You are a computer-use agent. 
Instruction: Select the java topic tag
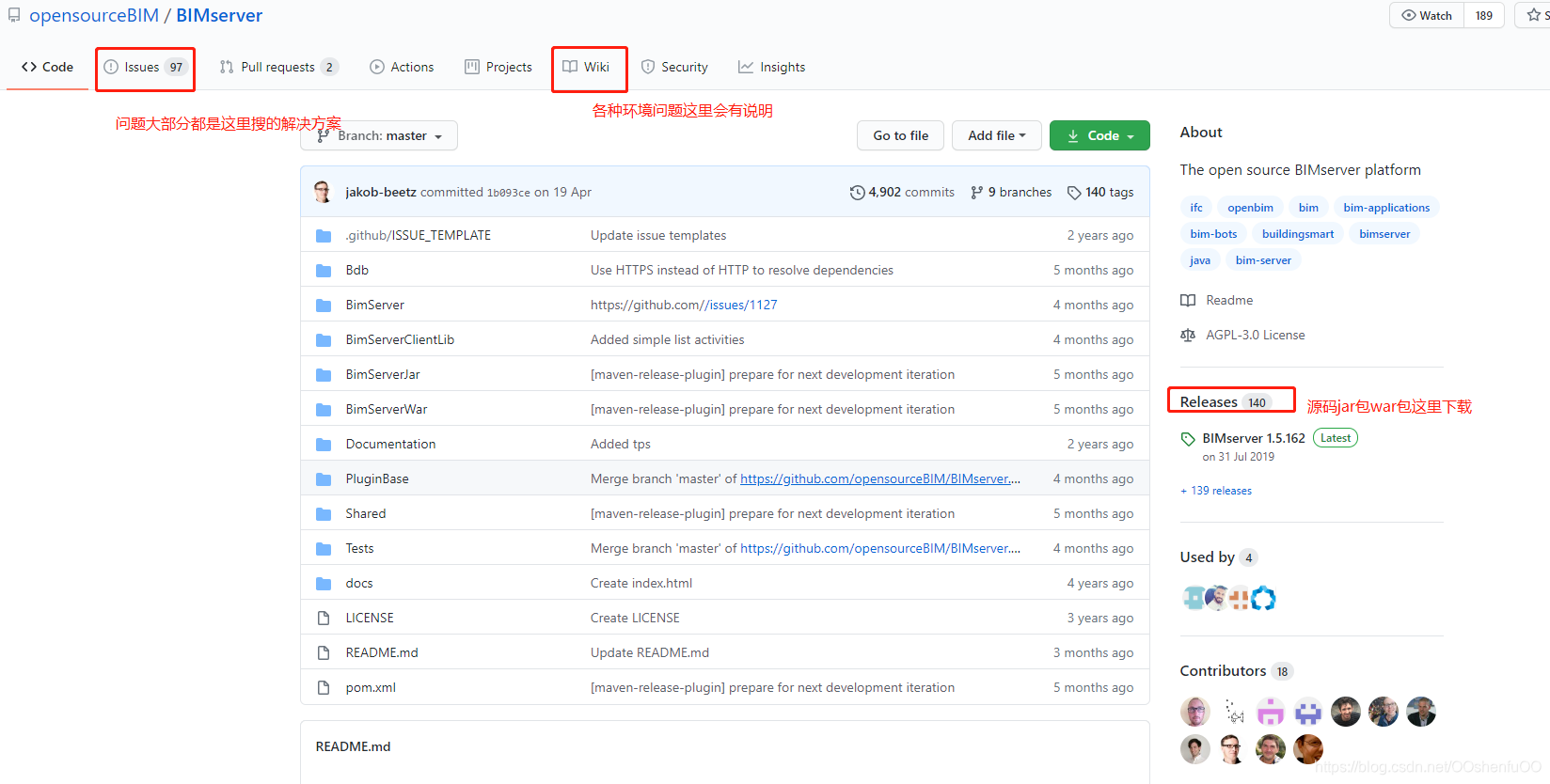tap(1200, 260)
